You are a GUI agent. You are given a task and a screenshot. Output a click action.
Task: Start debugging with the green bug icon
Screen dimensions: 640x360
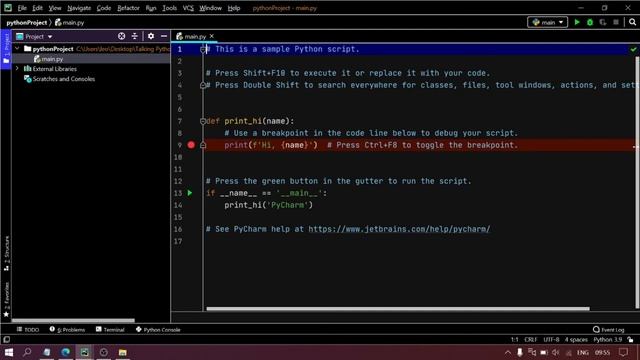[590, 22]
